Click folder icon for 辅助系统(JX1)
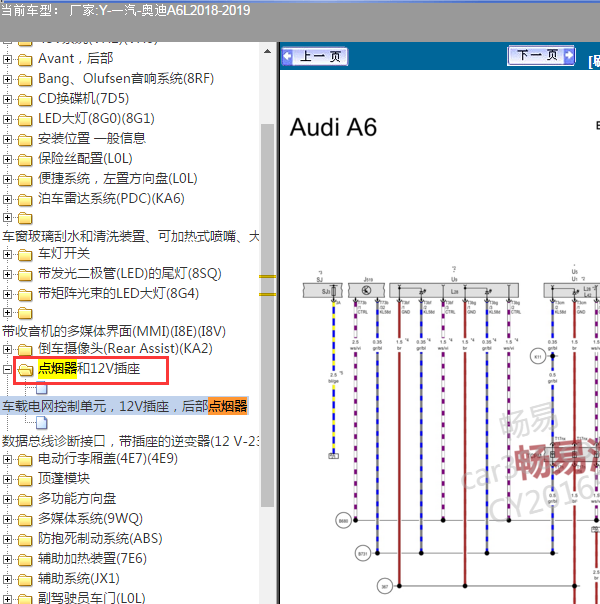This screenshot has width=600, height=604. 25,580
